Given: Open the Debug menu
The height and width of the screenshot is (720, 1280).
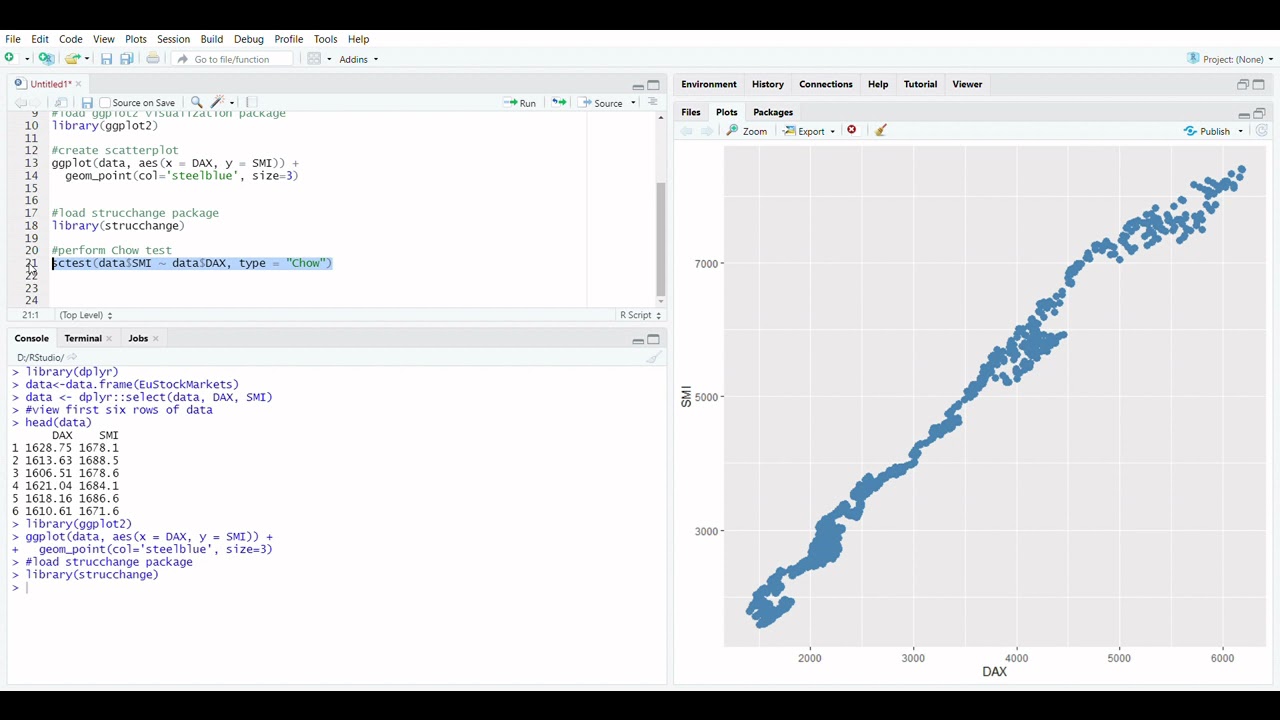Looking at the screenshot, I should (x=249, y=39).
